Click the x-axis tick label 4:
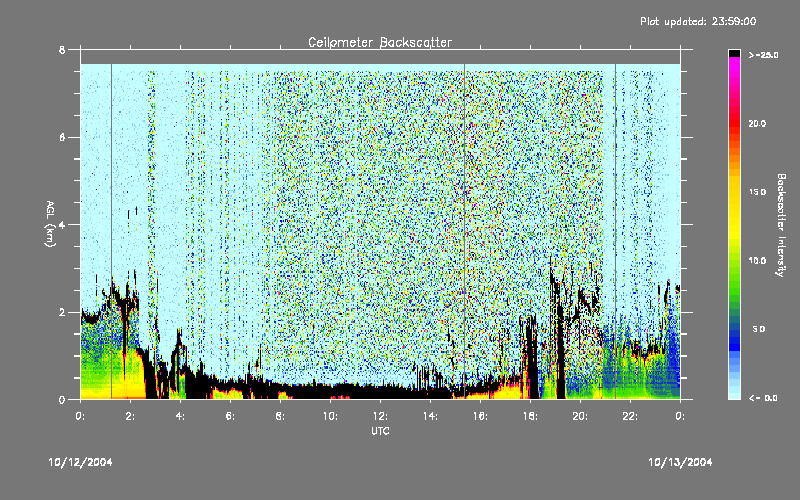The width and height of the screenshot is (800, 500). coord(180,416)
